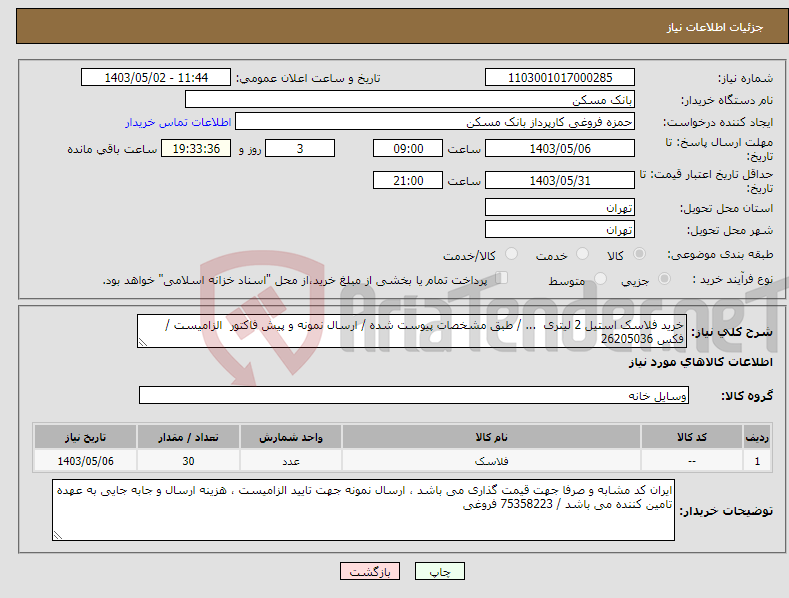Click the announcement date 1403/05/02 field
Viewport: 789px width, 598px height.
(156, 78)
